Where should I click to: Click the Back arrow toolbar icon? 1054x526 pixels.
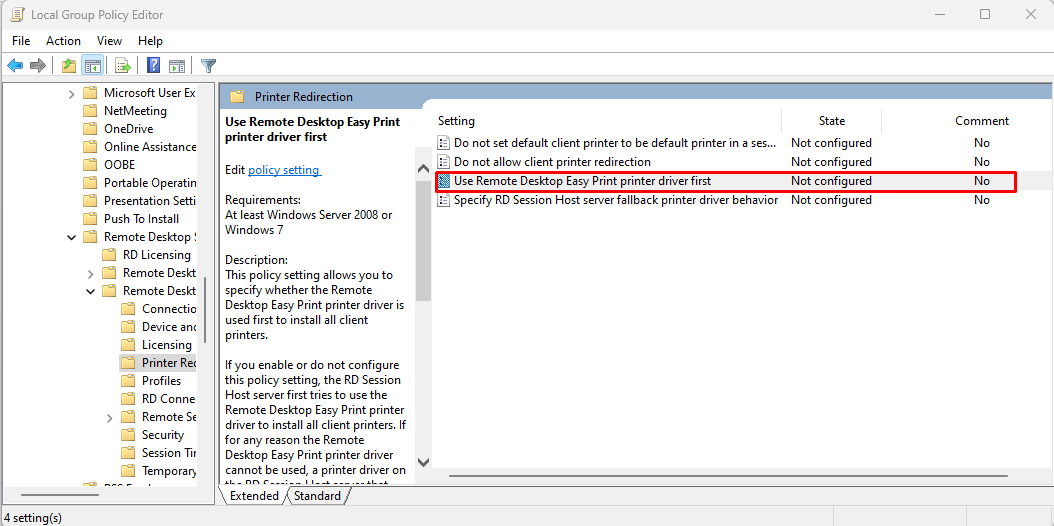pyautogui.click(x=15, y=65)
